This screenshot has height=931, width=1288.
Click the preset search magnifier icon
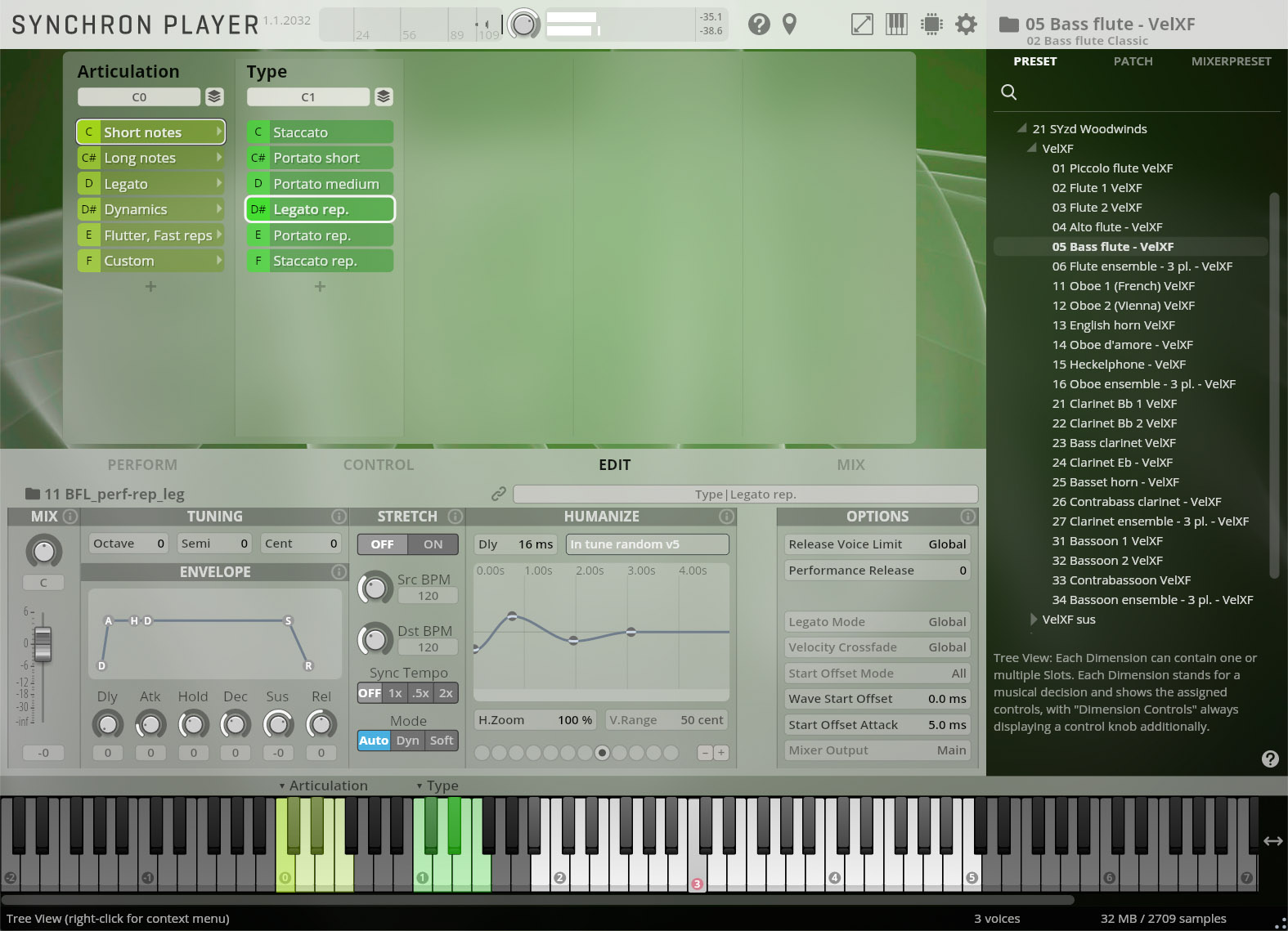click(1009, 92)
